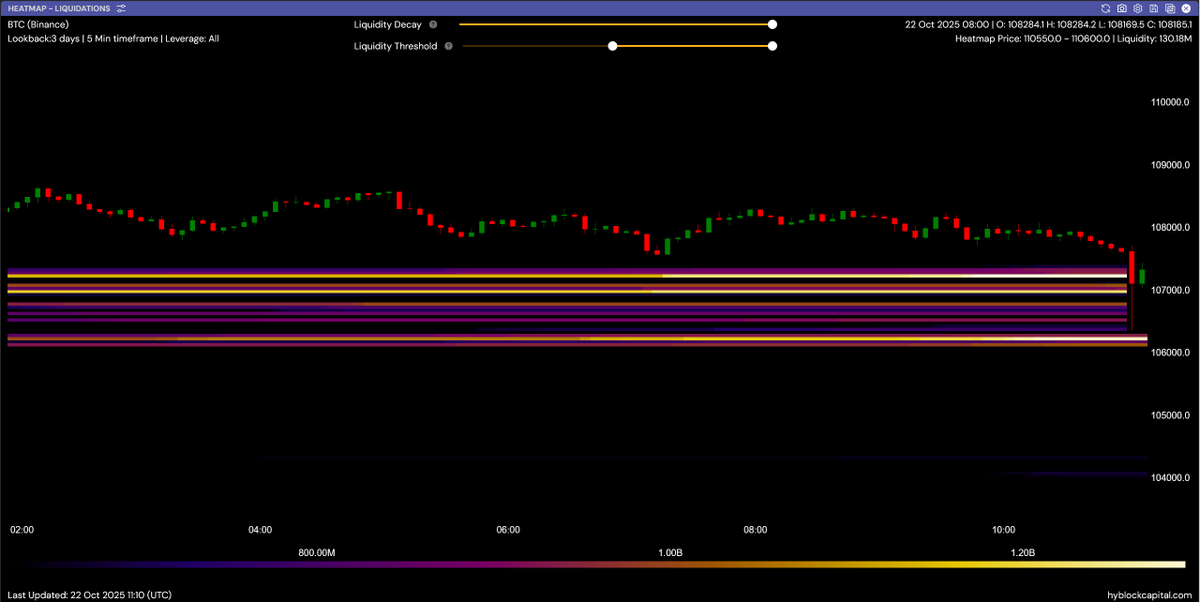Click the liquidity color gradient legend bar
Screen dimensions: 1200x602
tap(596, 565)
